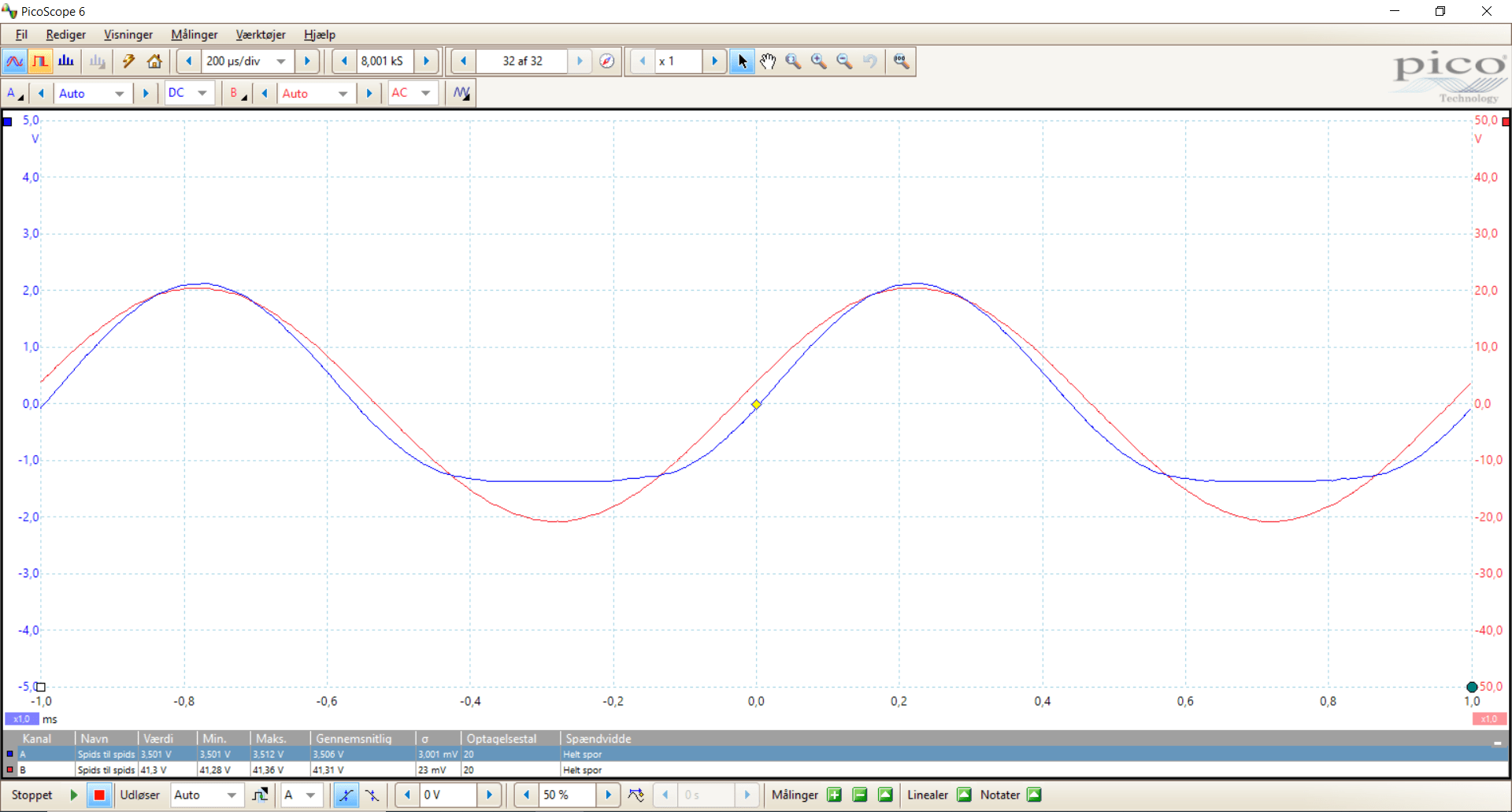The height and width of the screenshot is (812, 1512).
Task: Decrease pre-trigger 50 %
Action: pyautogui.click(x=526, y=795)
